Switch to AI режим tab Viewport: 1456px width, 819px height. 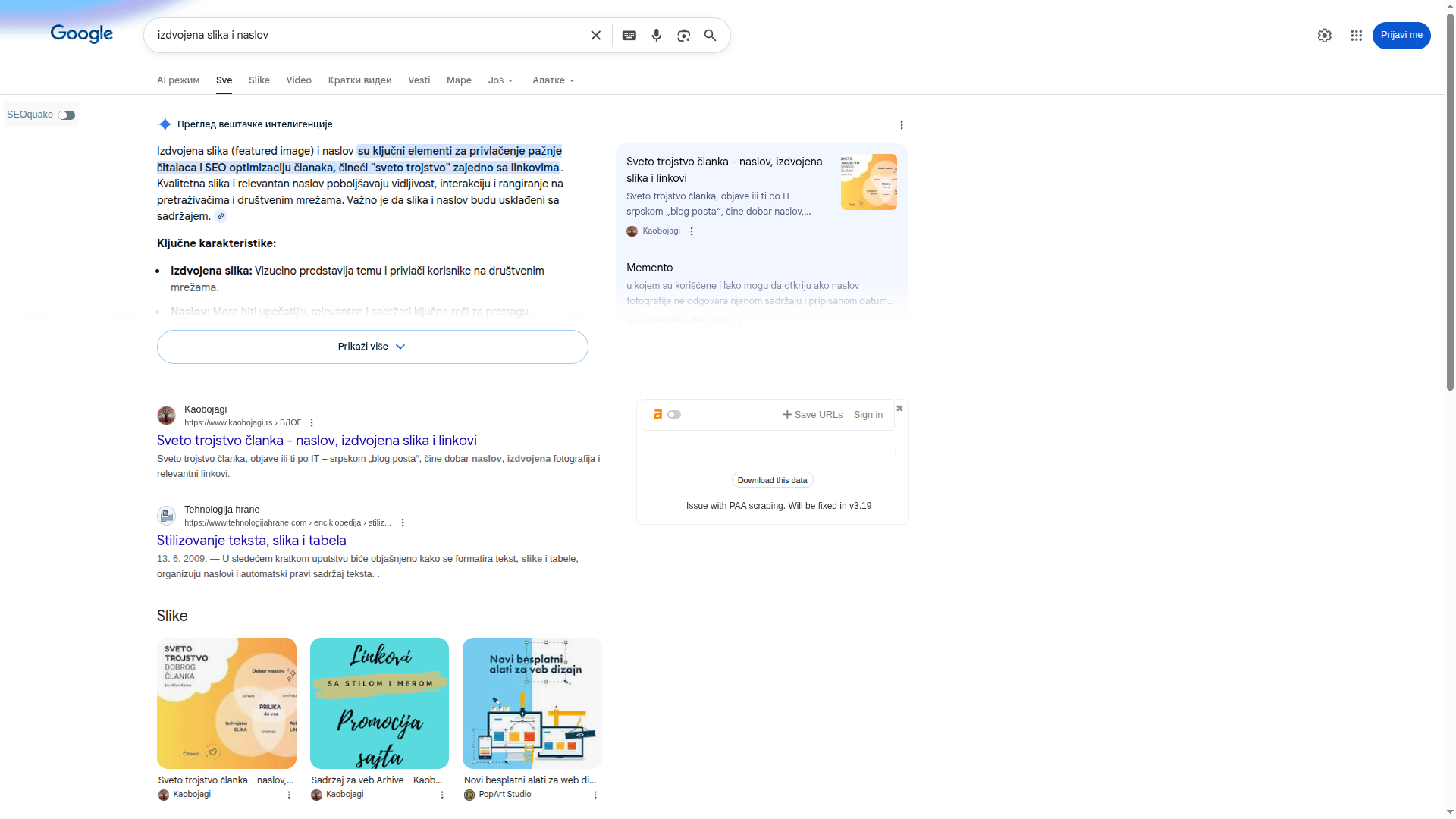coord(178,80)
